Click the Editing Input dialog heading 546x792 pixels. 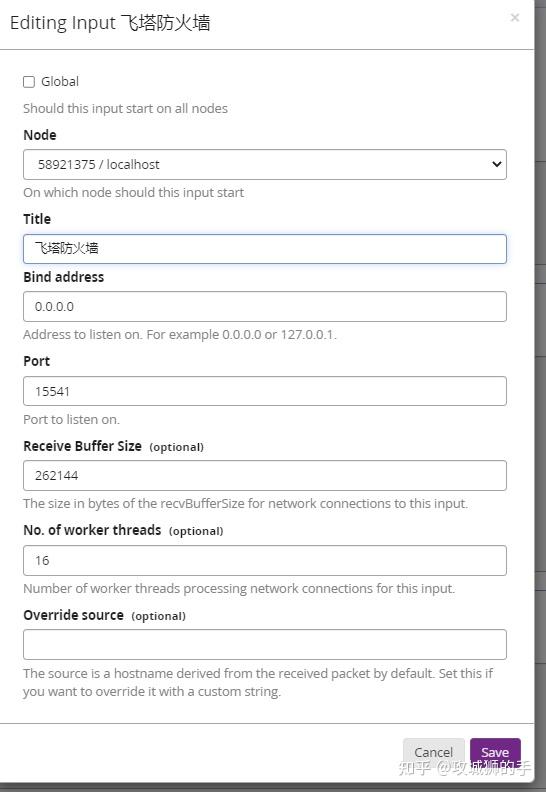pos(110,23)
